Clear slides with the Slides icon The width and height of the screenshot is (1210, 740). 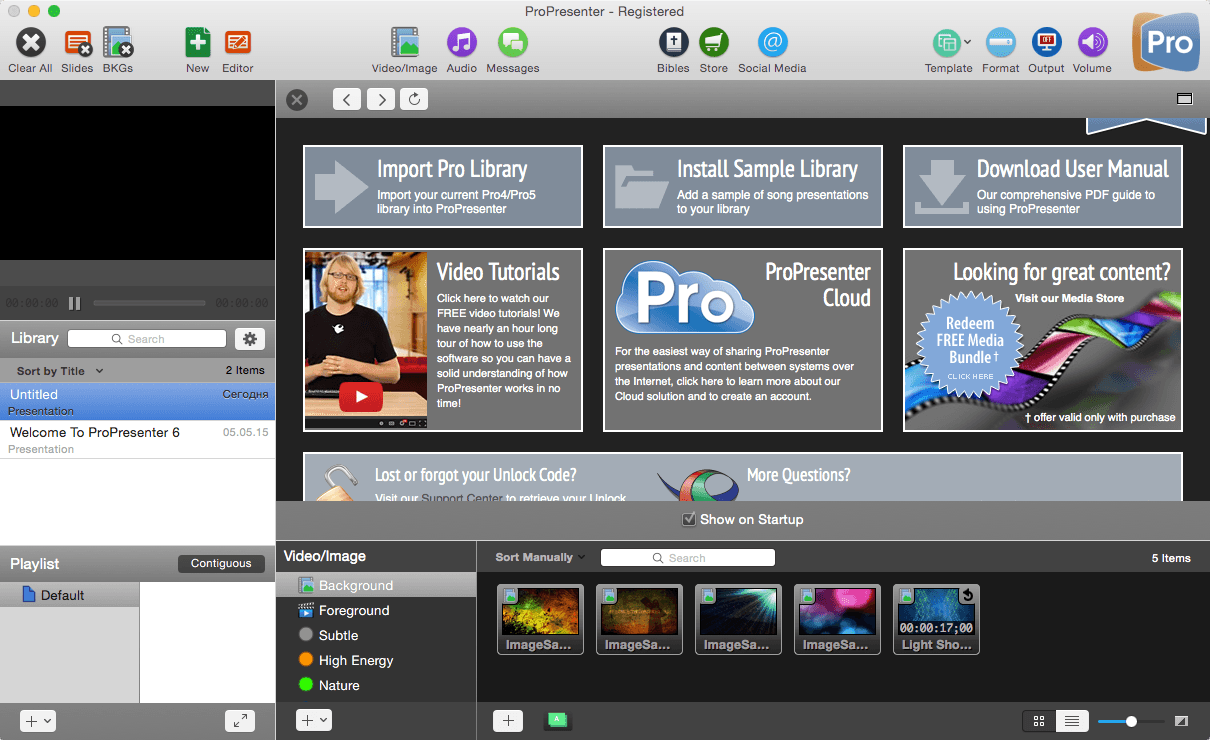[77, 43]
